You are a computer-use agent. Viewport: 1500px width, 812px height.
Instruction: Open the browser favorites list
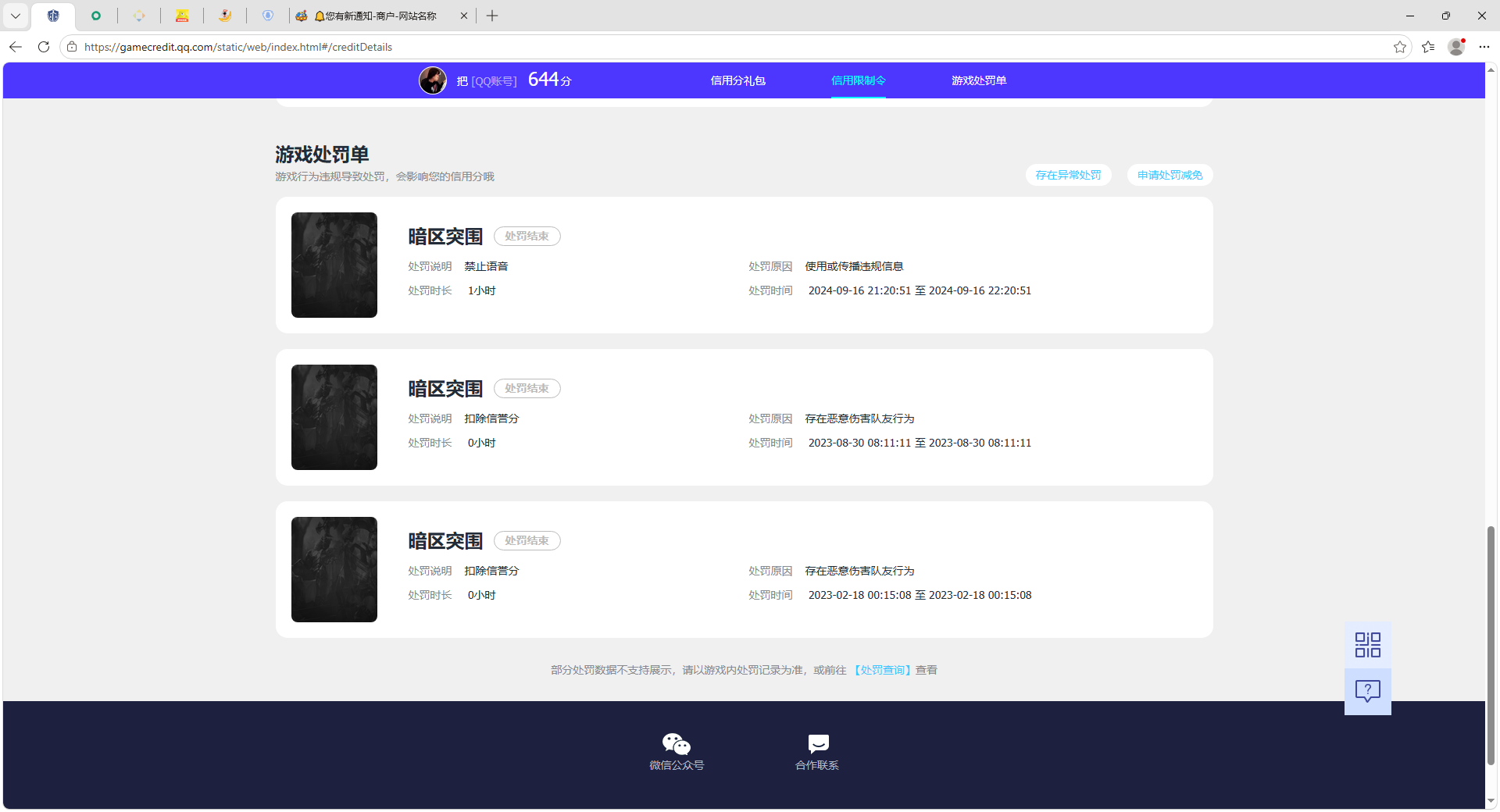point(1428,47)
